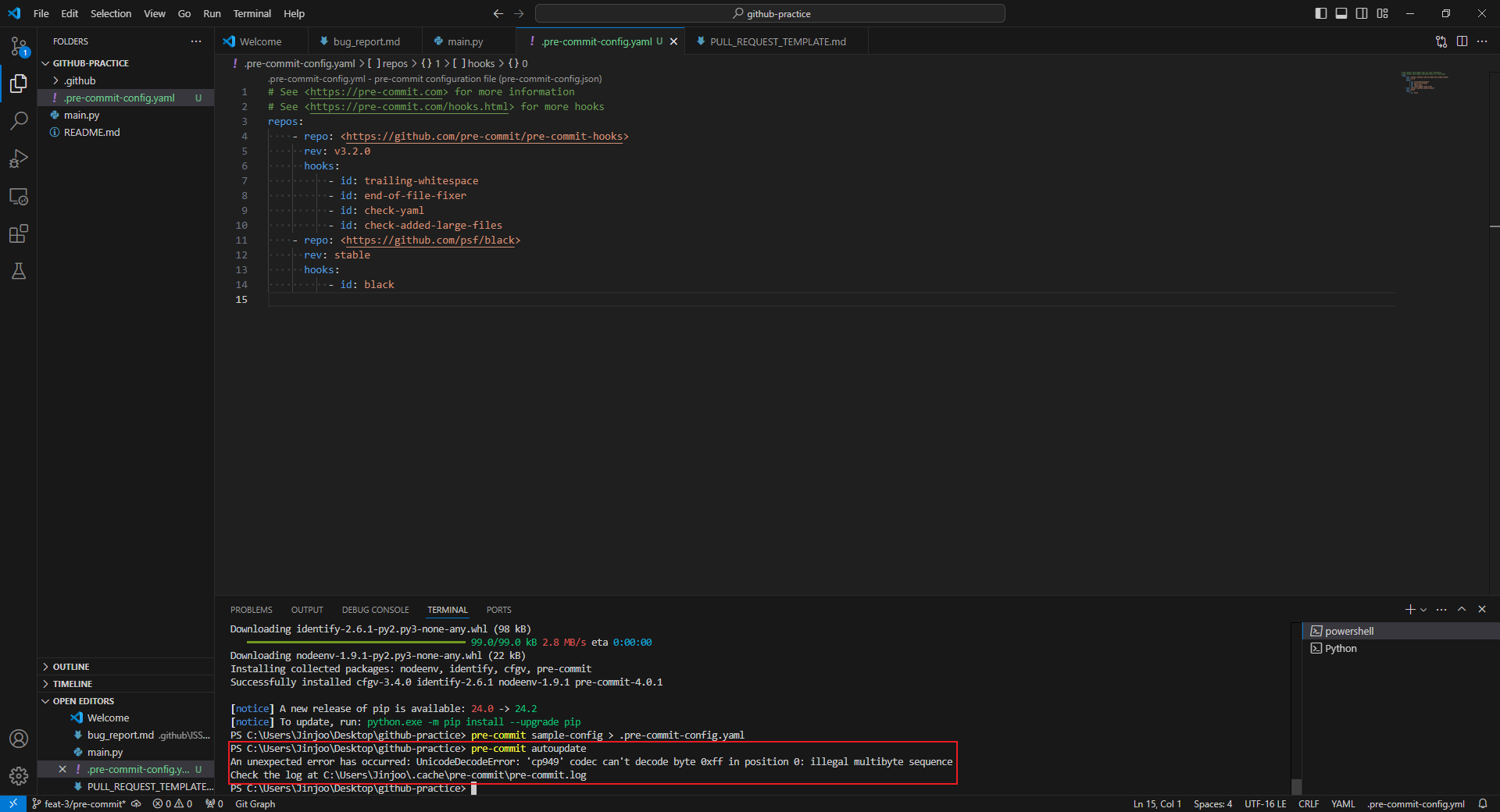Open the Remote Explorer view
This screenshot has height=812, width=1500.
pos(19,196)
